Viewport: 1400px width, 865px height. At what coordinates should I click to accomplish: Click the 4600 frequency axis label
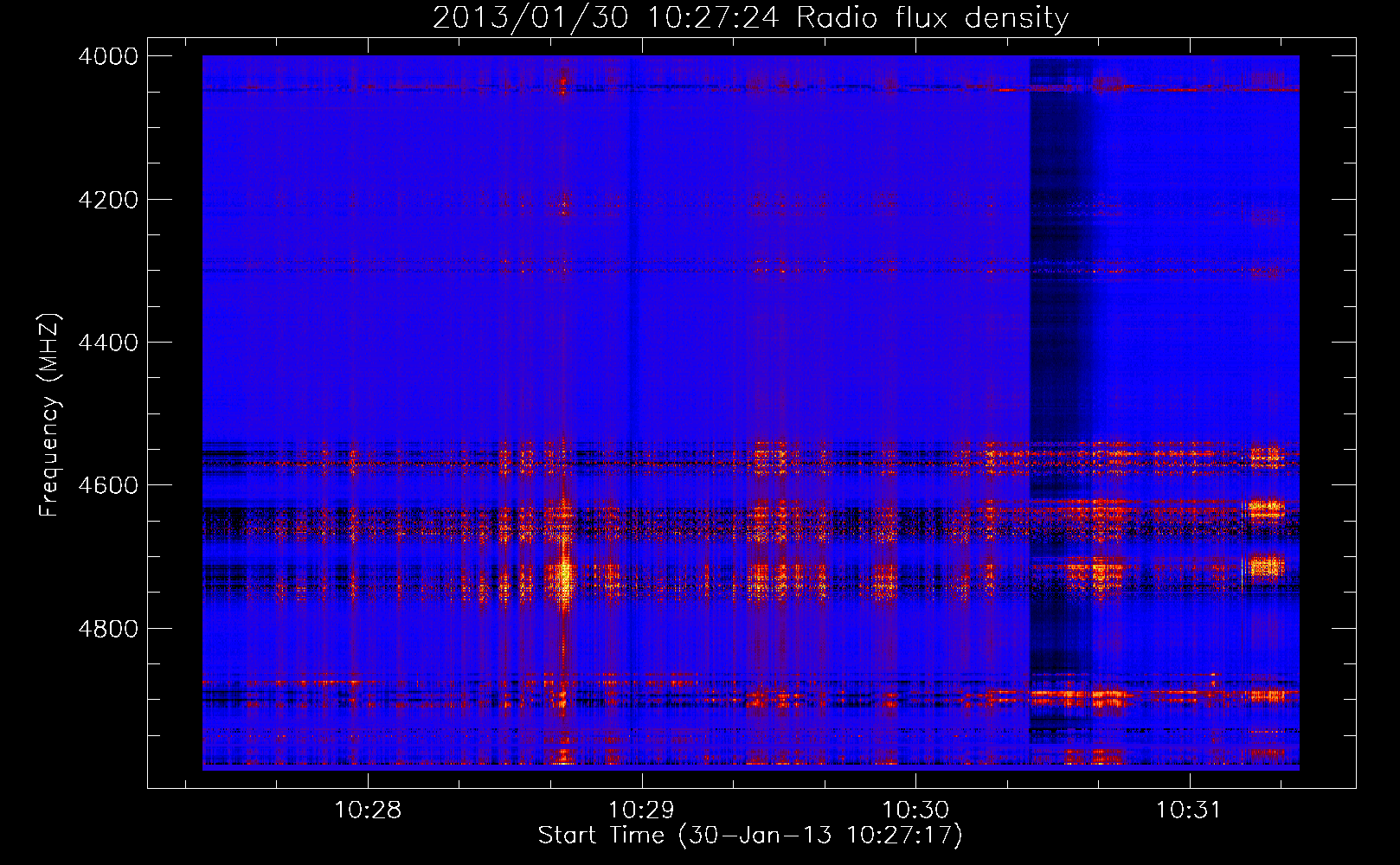[x=108, y=485]
